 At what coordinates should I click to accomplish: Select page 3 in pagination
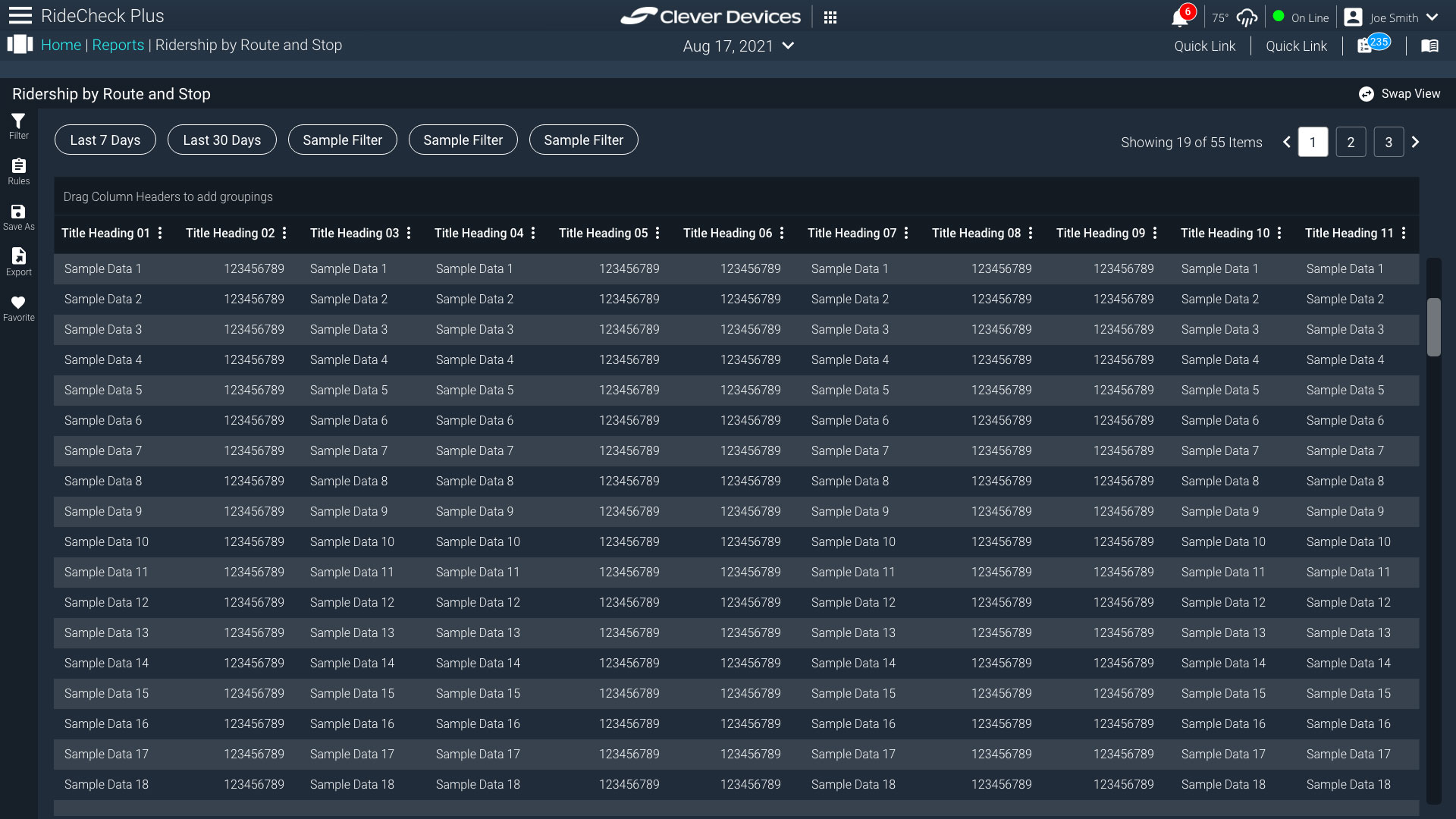[1389, 142]
